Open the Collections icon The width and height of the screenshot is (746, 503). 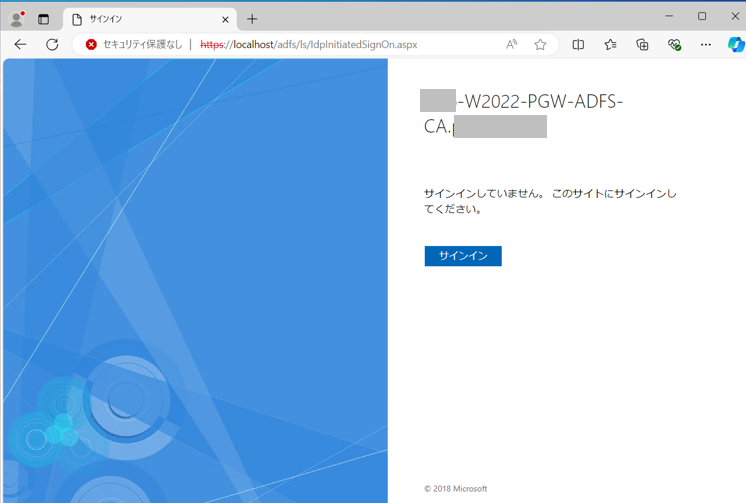pos(642,45)
